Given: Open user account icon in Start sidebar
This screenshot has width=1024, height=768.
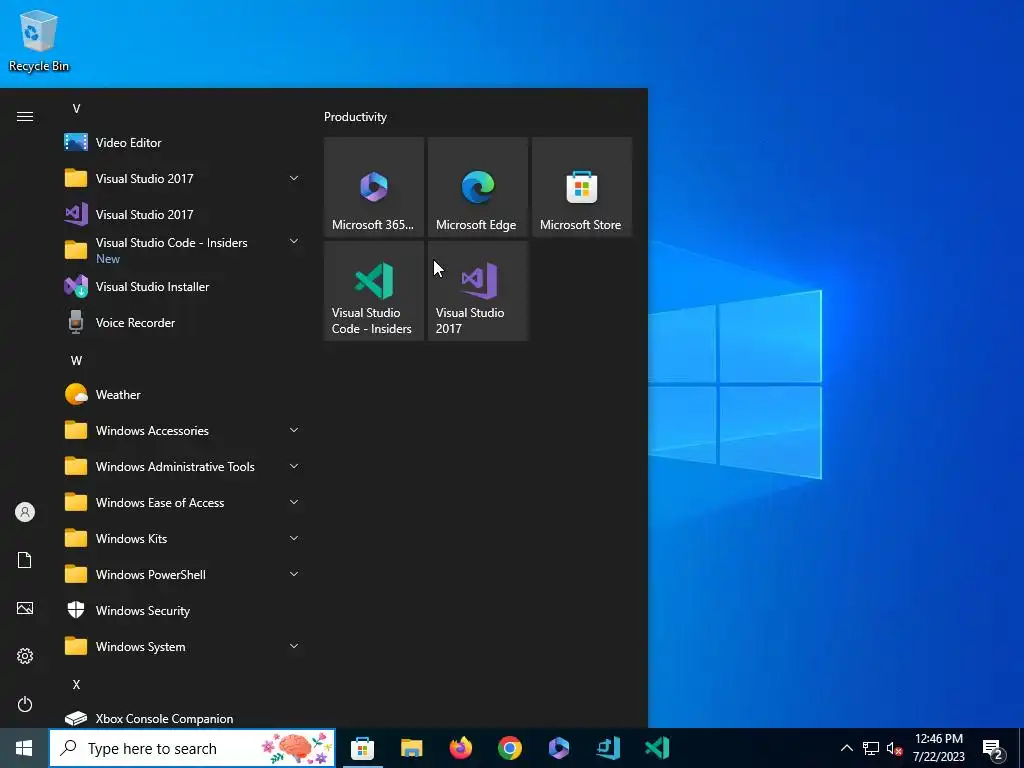Looking at the screenshot, I should pyautogui.click(x=25, y=512).
